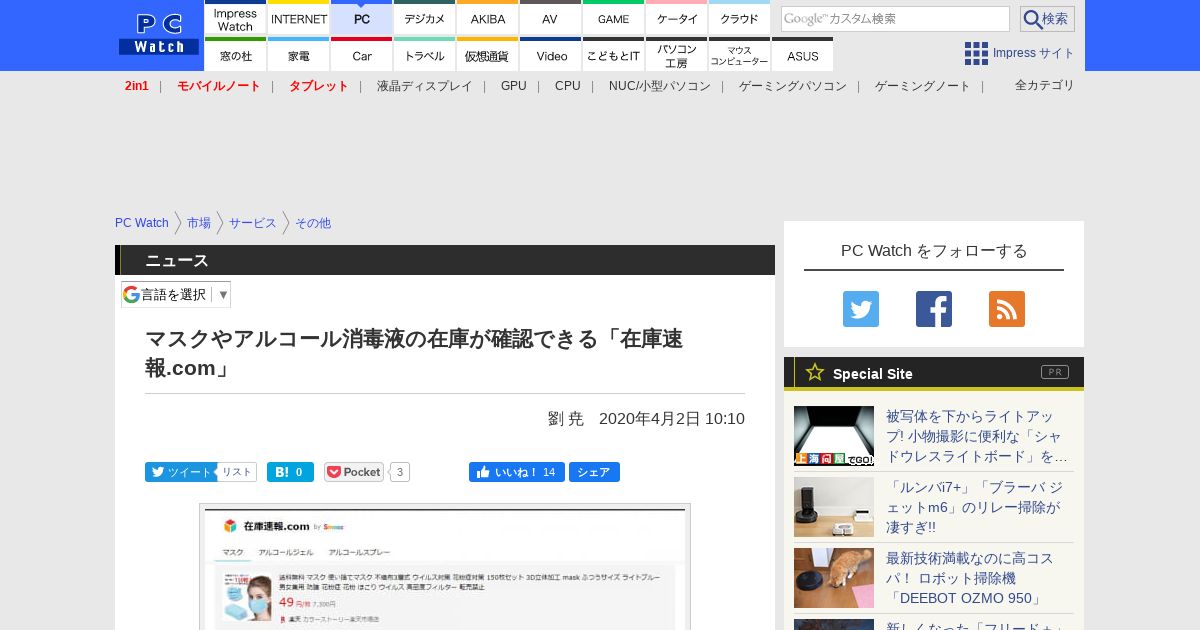Screen dimensions: 1200x630
Task: Open 全カテゴリ category list
Action: [x=1044, y=86]
